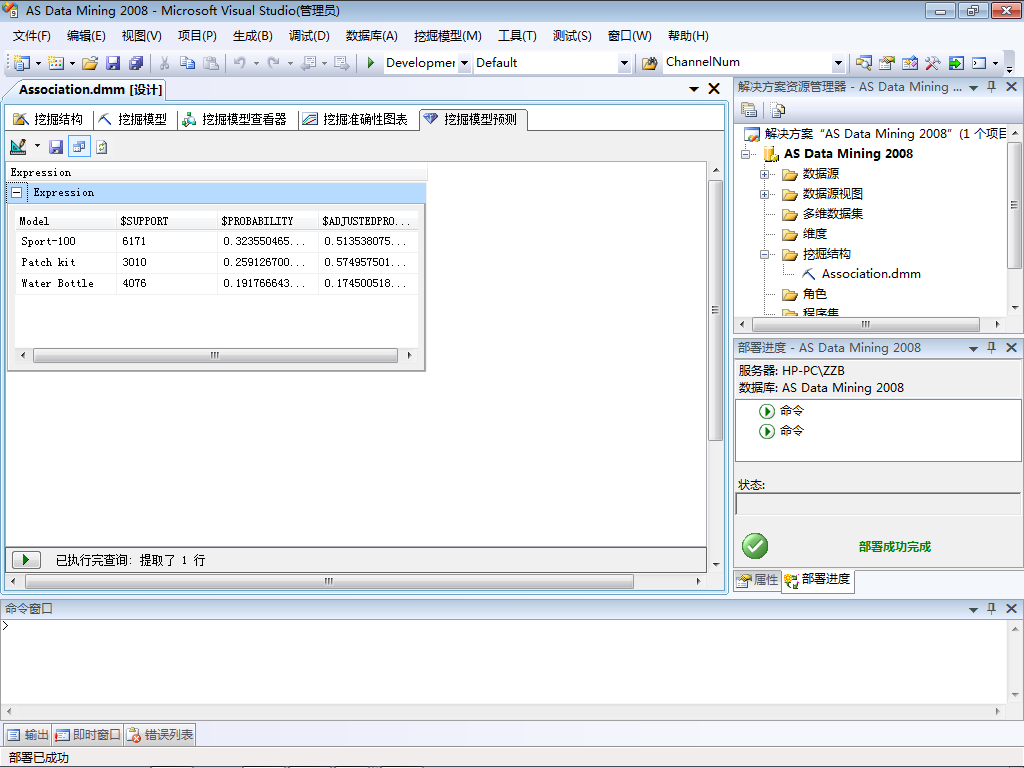The width and height of the screenshot is (1024, 768).
Task: Select the 角色 folder in solution tree
Action: click(x=814, y=295)
